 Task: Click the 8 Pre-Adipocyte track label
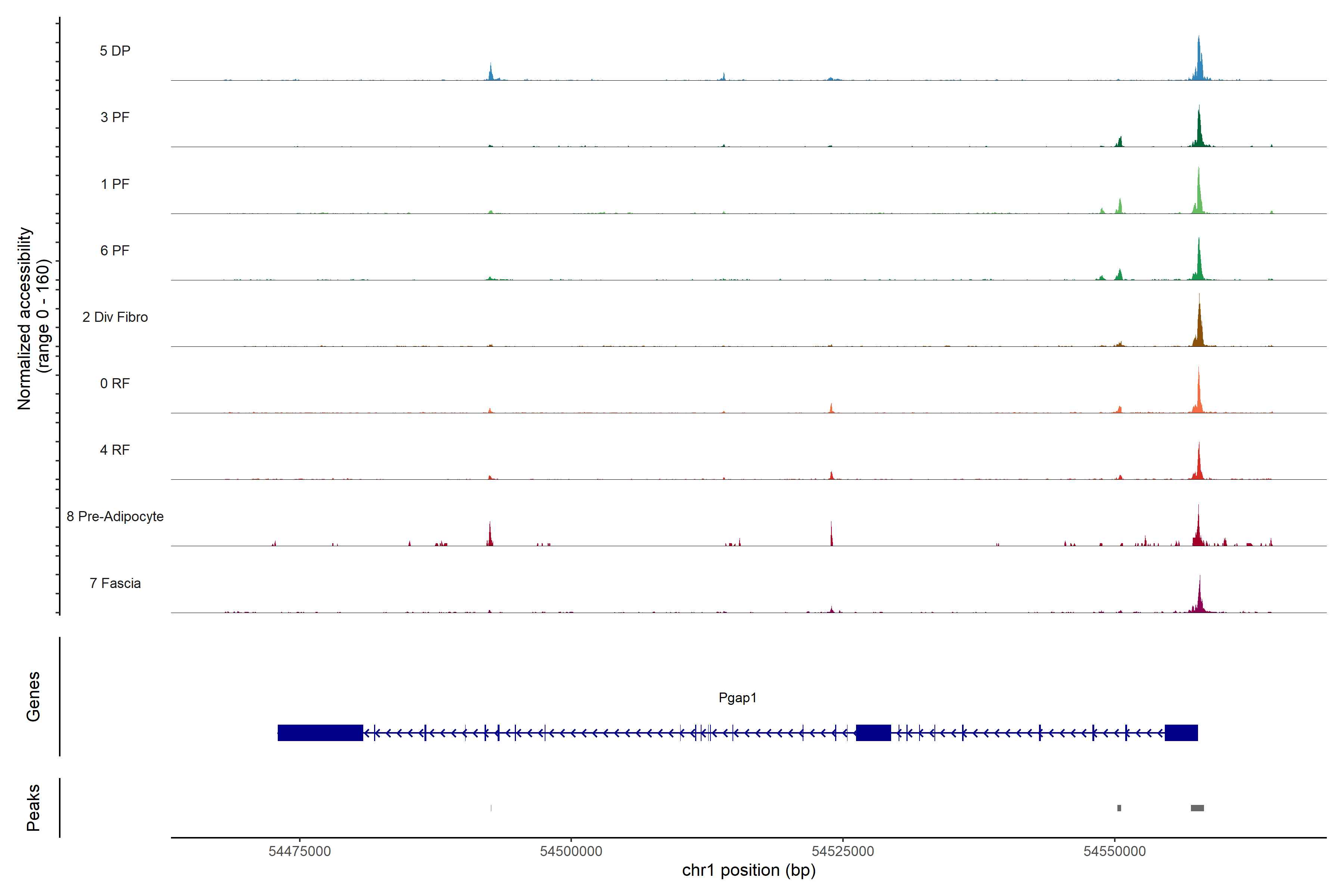pyautogui.click(x=115, y=517)
